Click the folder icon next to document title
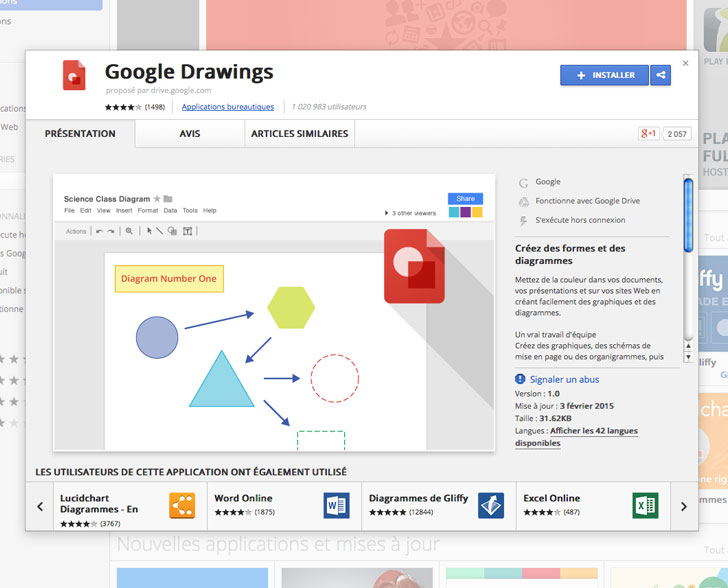This screenshot has width=728, height=588. click(x=168, y=199)
